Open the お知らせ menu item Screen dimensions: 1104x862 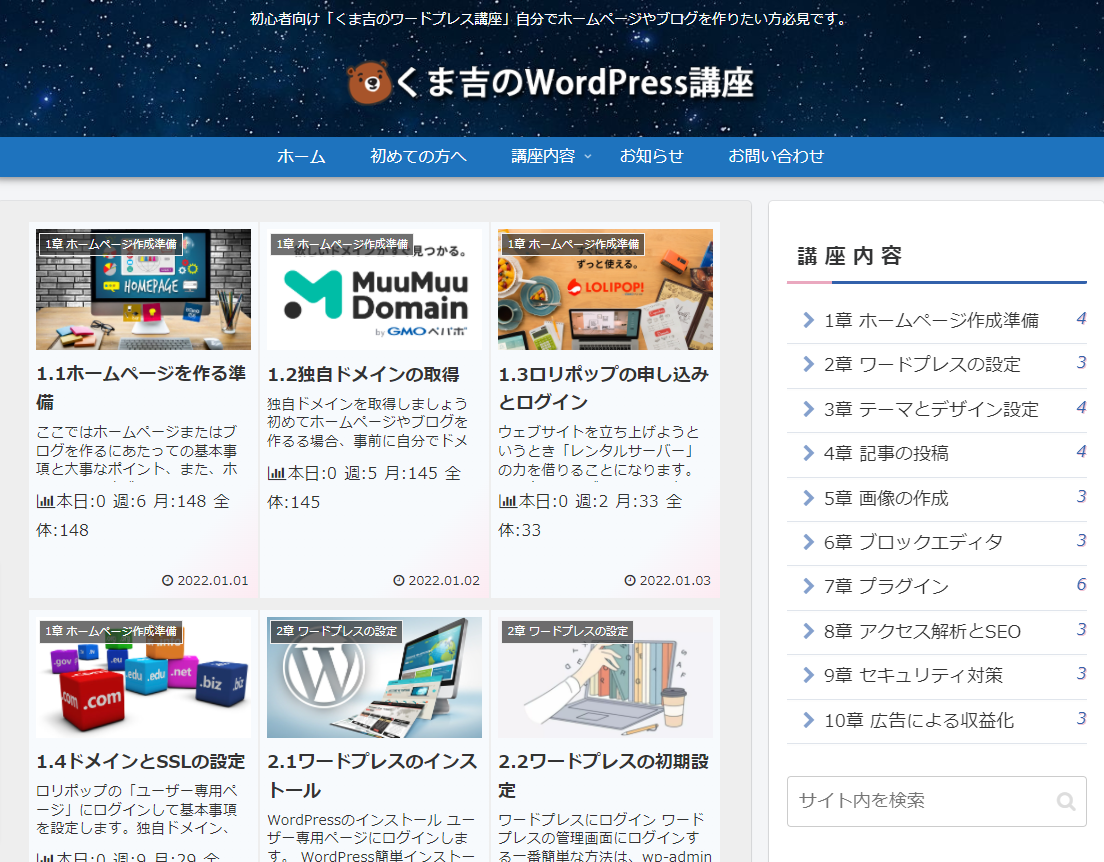tap(651, 156)
